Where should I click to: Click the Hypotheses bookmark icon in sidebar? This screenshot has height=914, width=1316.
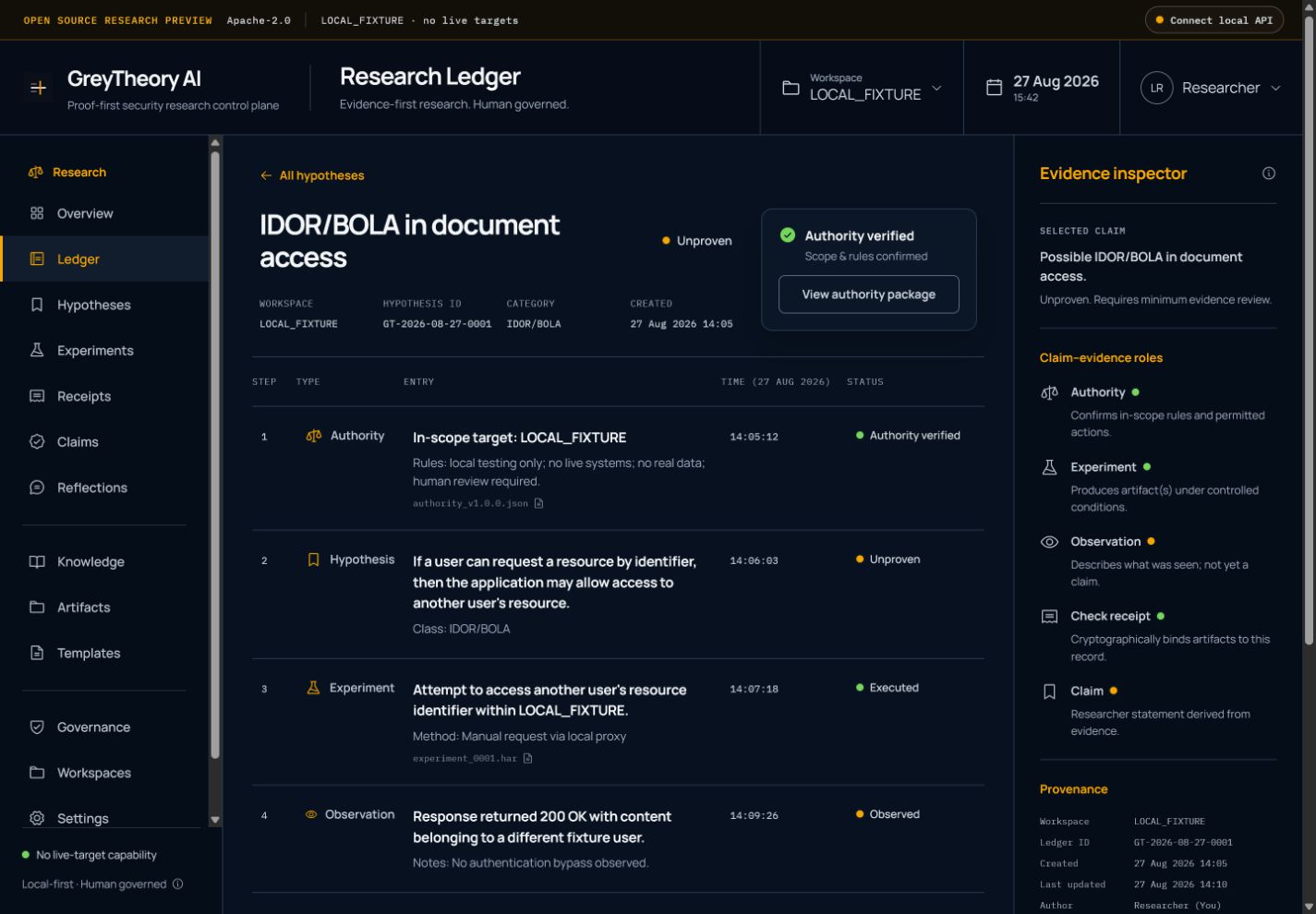37,305
